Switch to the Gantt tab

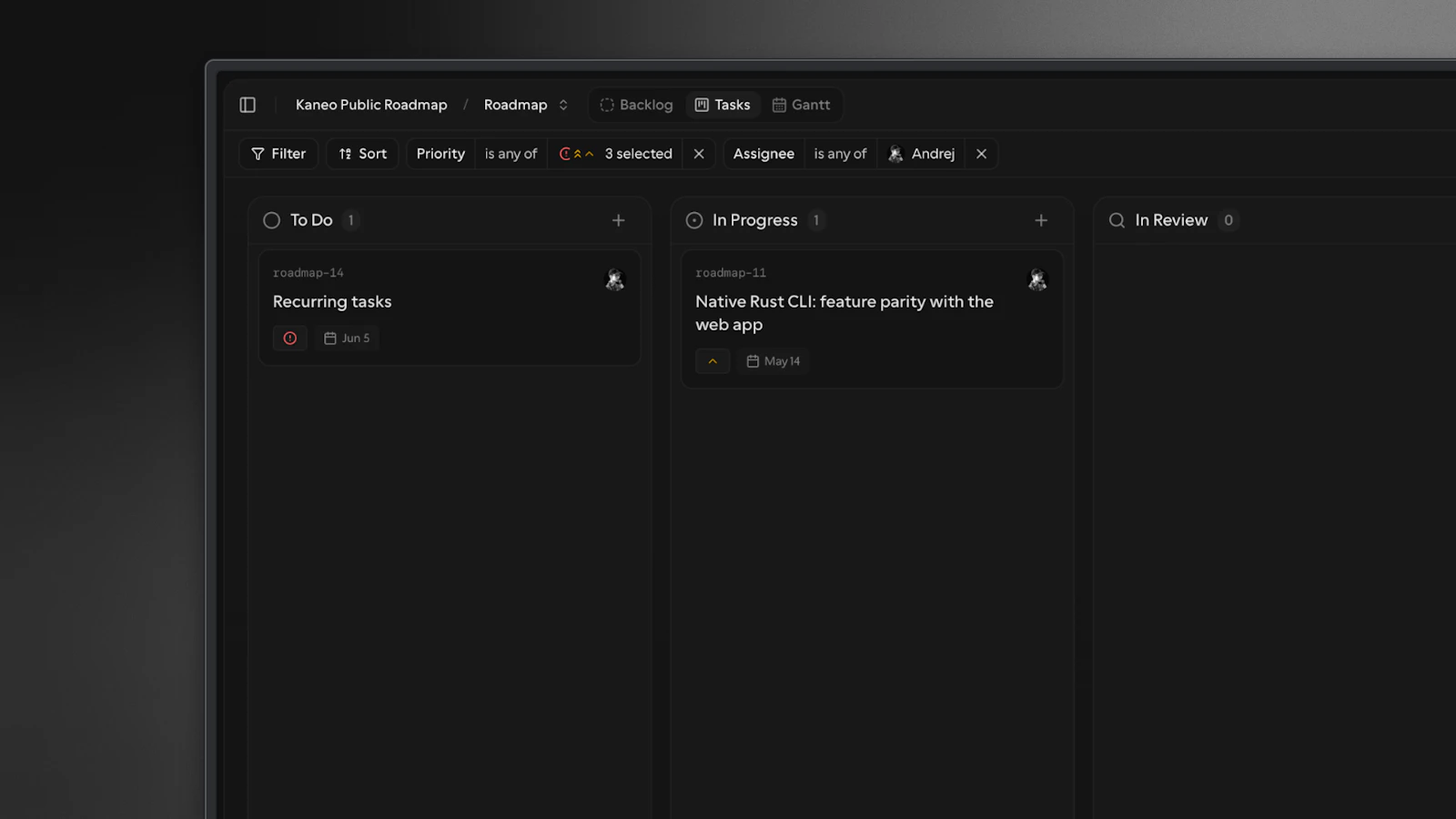coord(801,105)
